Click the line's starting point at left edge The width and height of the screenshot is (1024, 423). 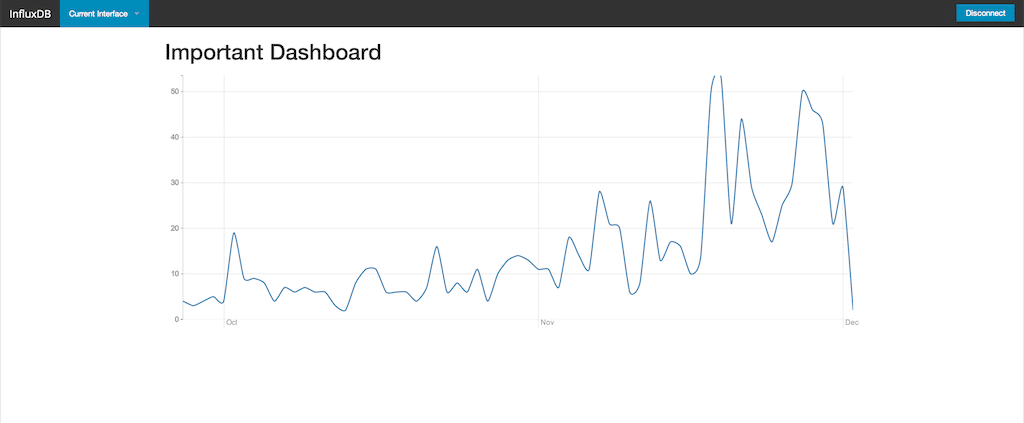click(183, 301)
